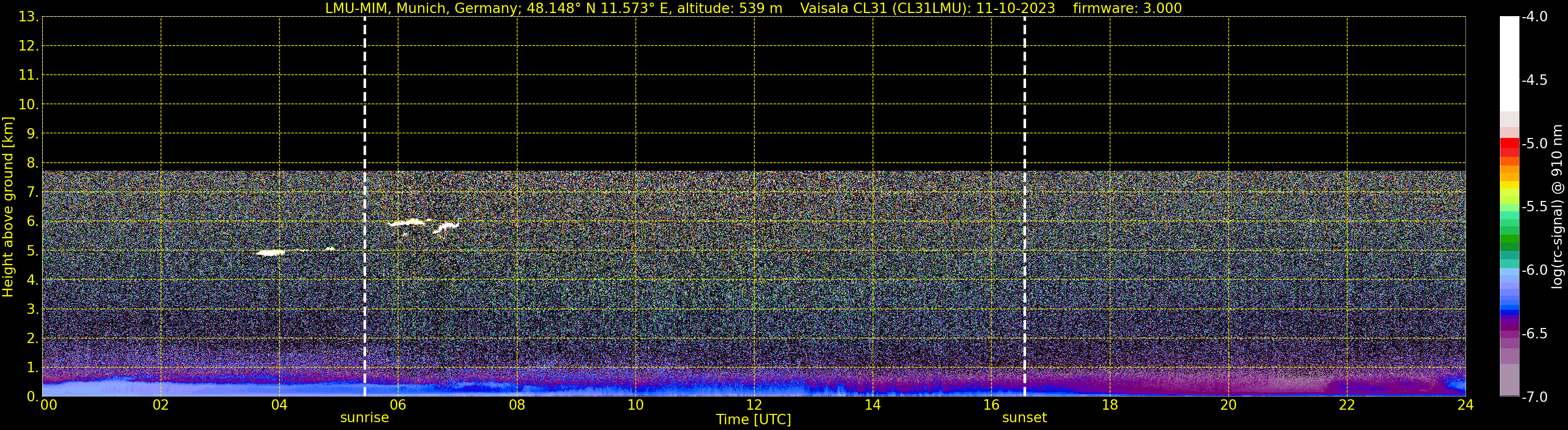Viewport: 1568px width, 430px height.
Task: Click the small cloud echo near 05 UTC
Action: tap(331, 248)
